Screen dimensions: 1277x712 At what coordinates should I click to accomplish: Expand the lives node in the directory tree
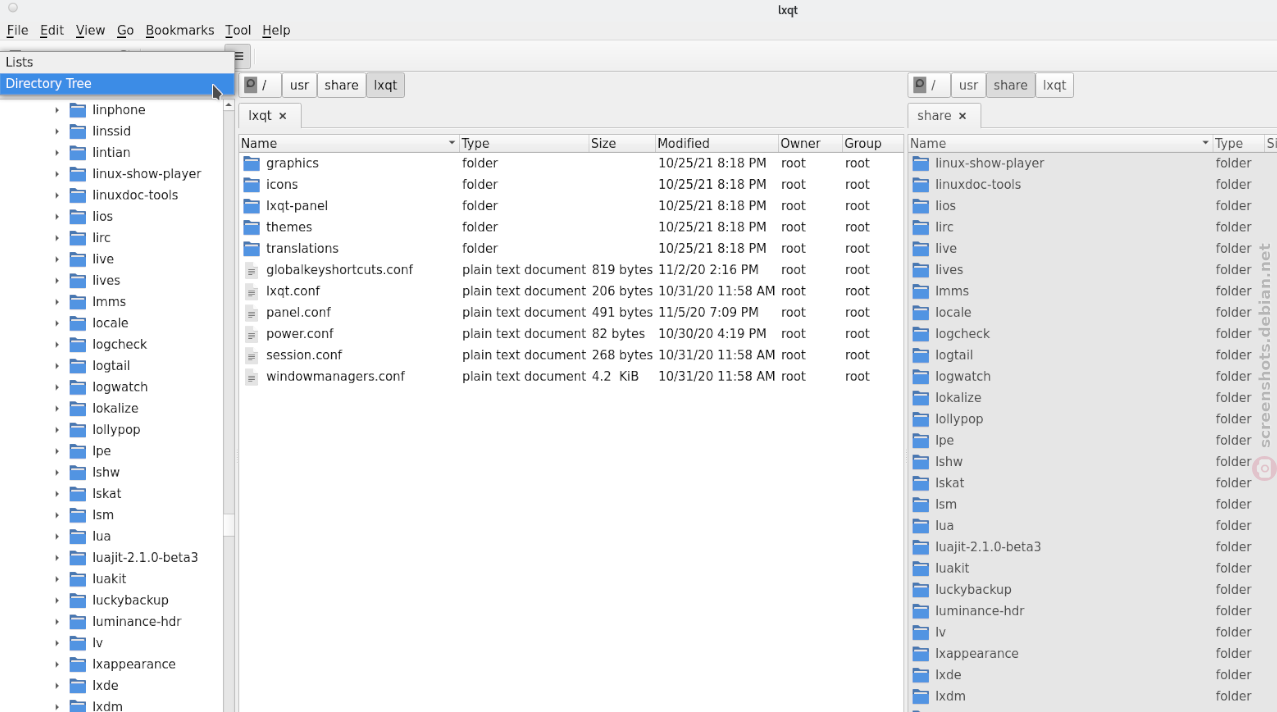click(57, 281)
